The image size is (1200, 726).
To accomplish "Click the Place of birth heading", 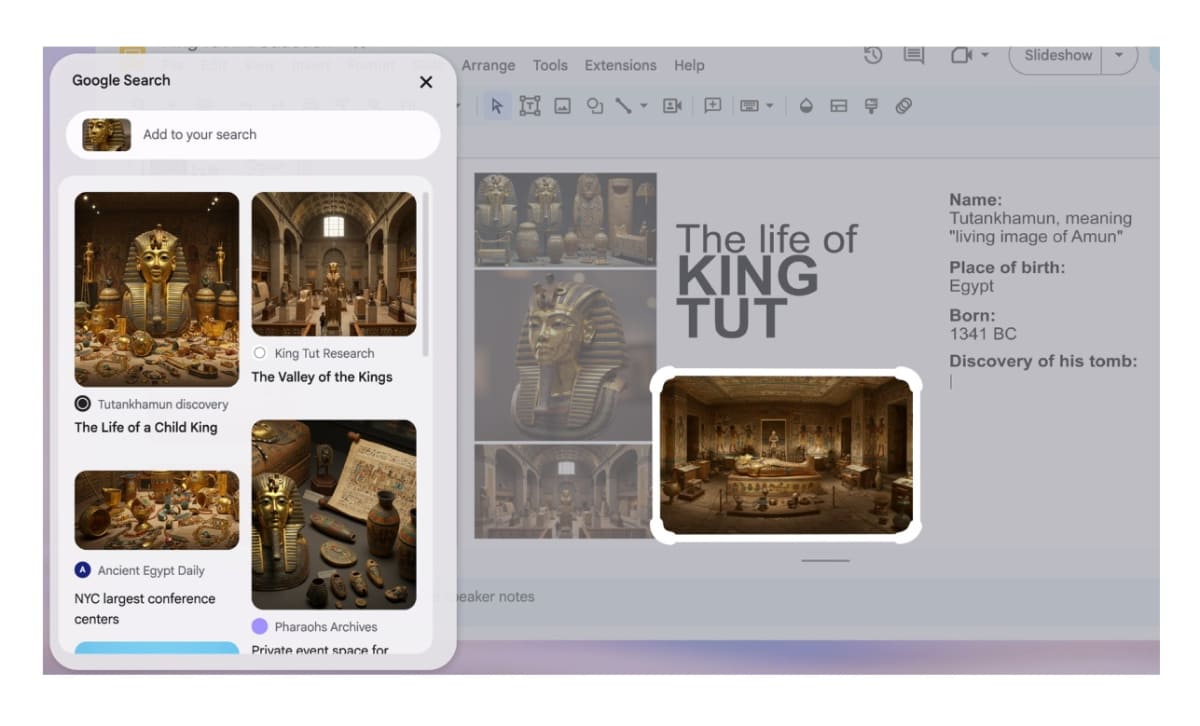I will pos(1007,267).
